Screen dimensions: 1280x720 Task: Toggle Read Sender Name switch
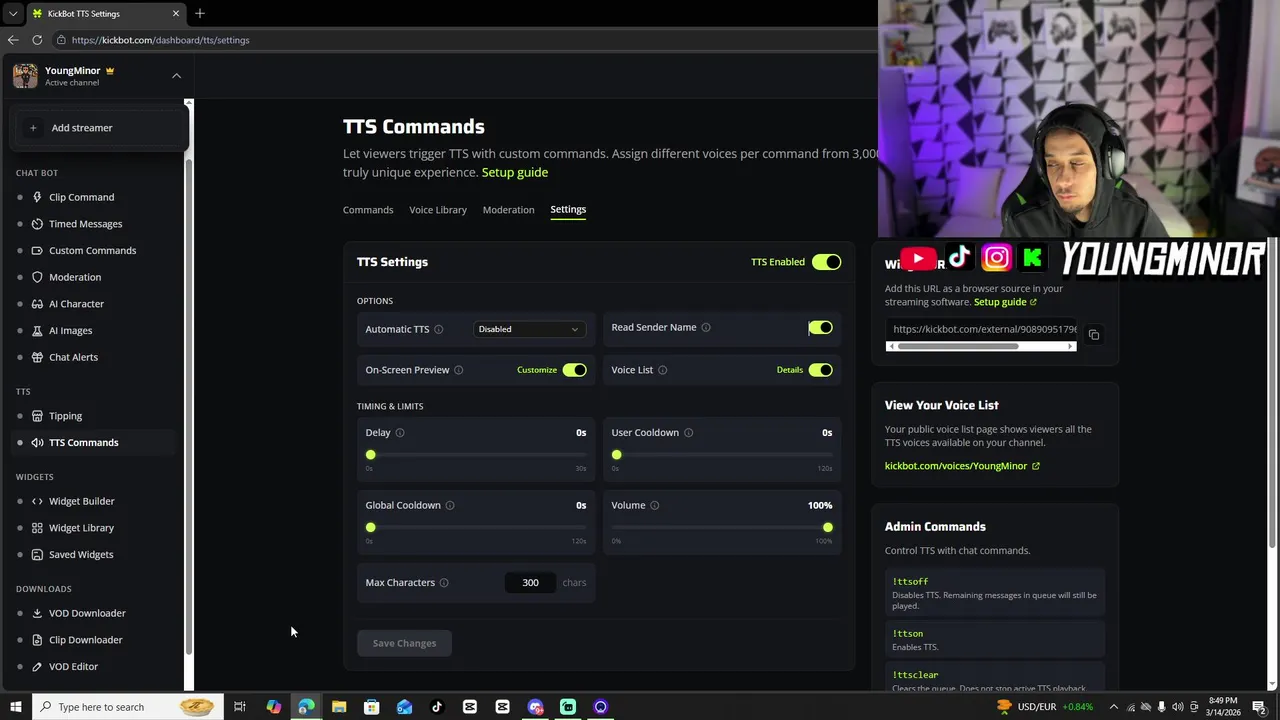[820, 327]
